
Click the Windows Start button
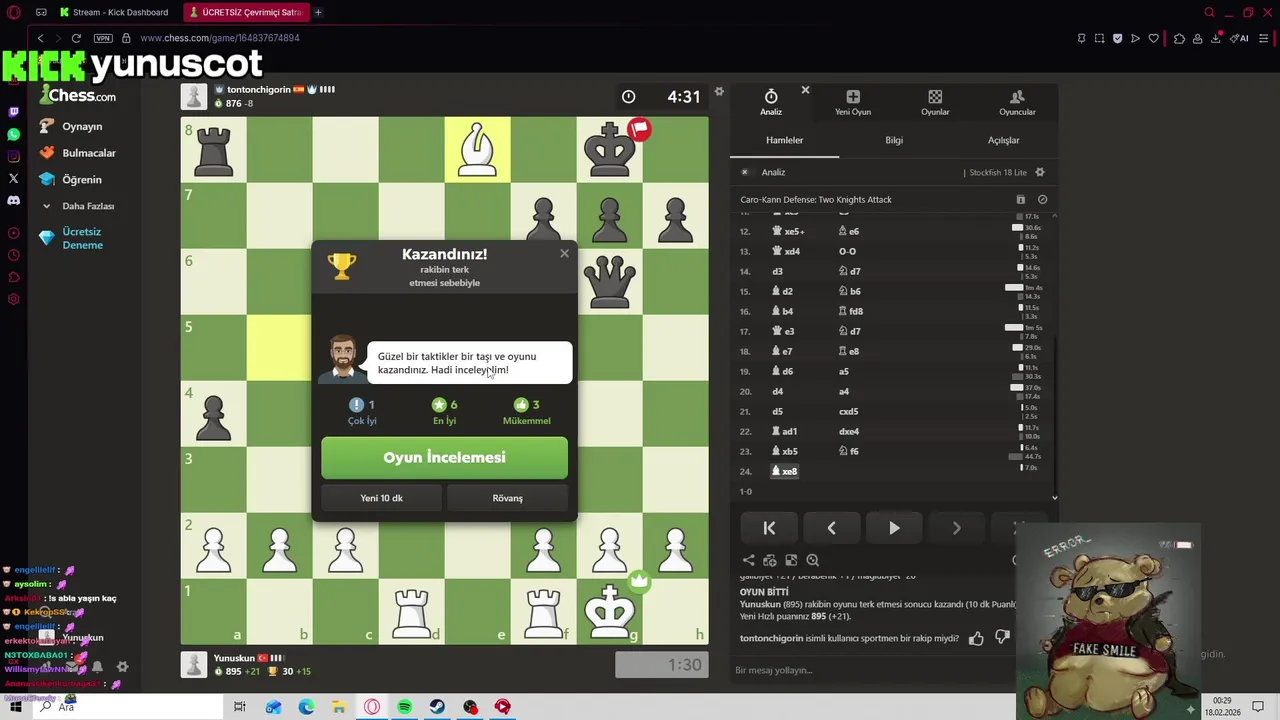(x=16, y=707)
